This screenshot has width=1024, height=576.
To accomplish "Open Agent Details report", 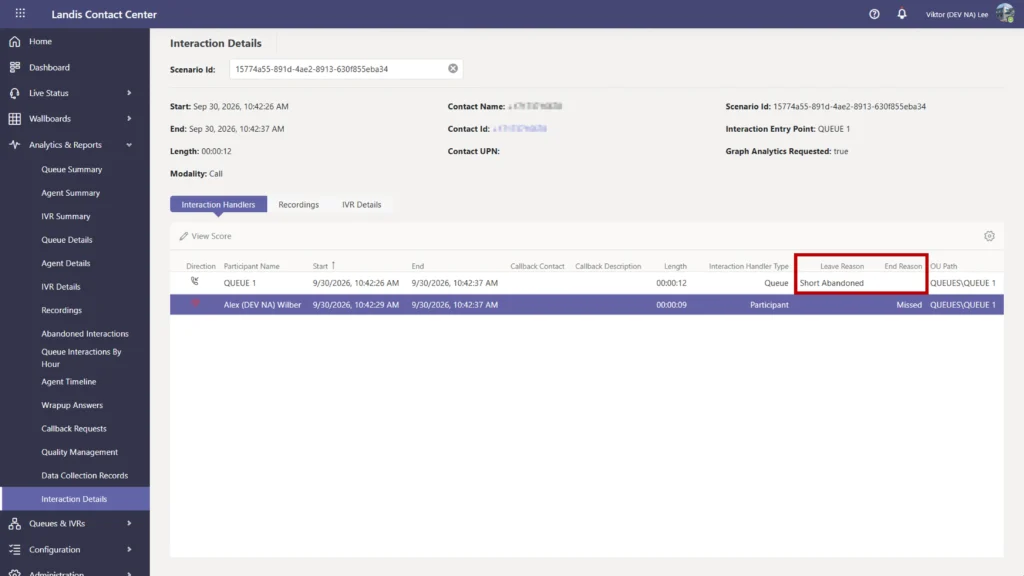I will [65, 263].
